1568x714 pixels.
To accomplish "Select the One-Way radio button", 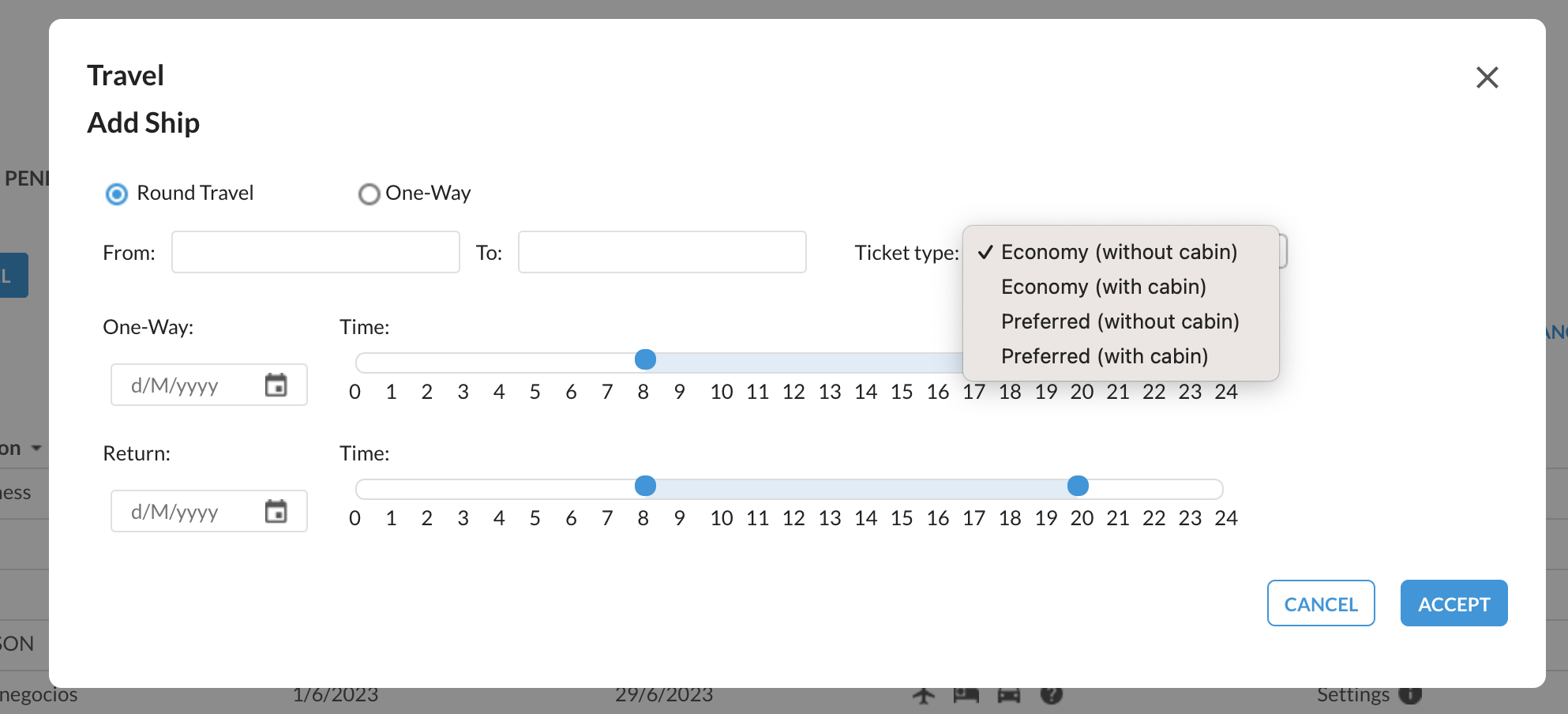I will tap(369, 194).
